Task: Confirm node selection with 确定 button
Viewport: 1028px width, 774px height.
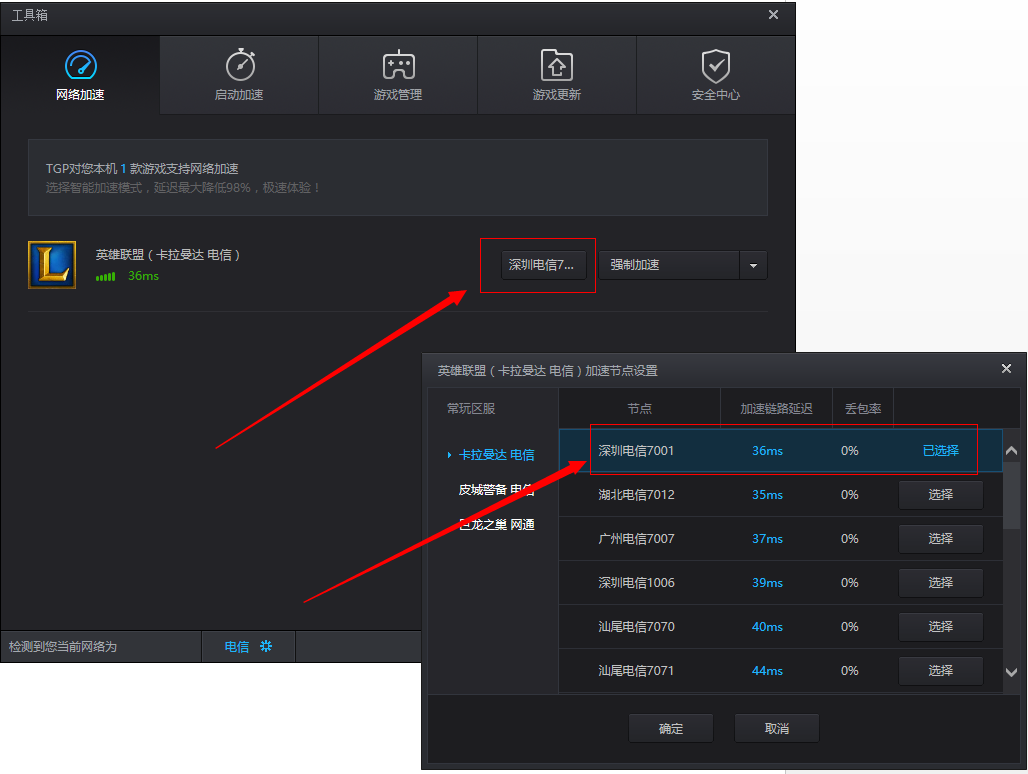Action: coord(671,728)
